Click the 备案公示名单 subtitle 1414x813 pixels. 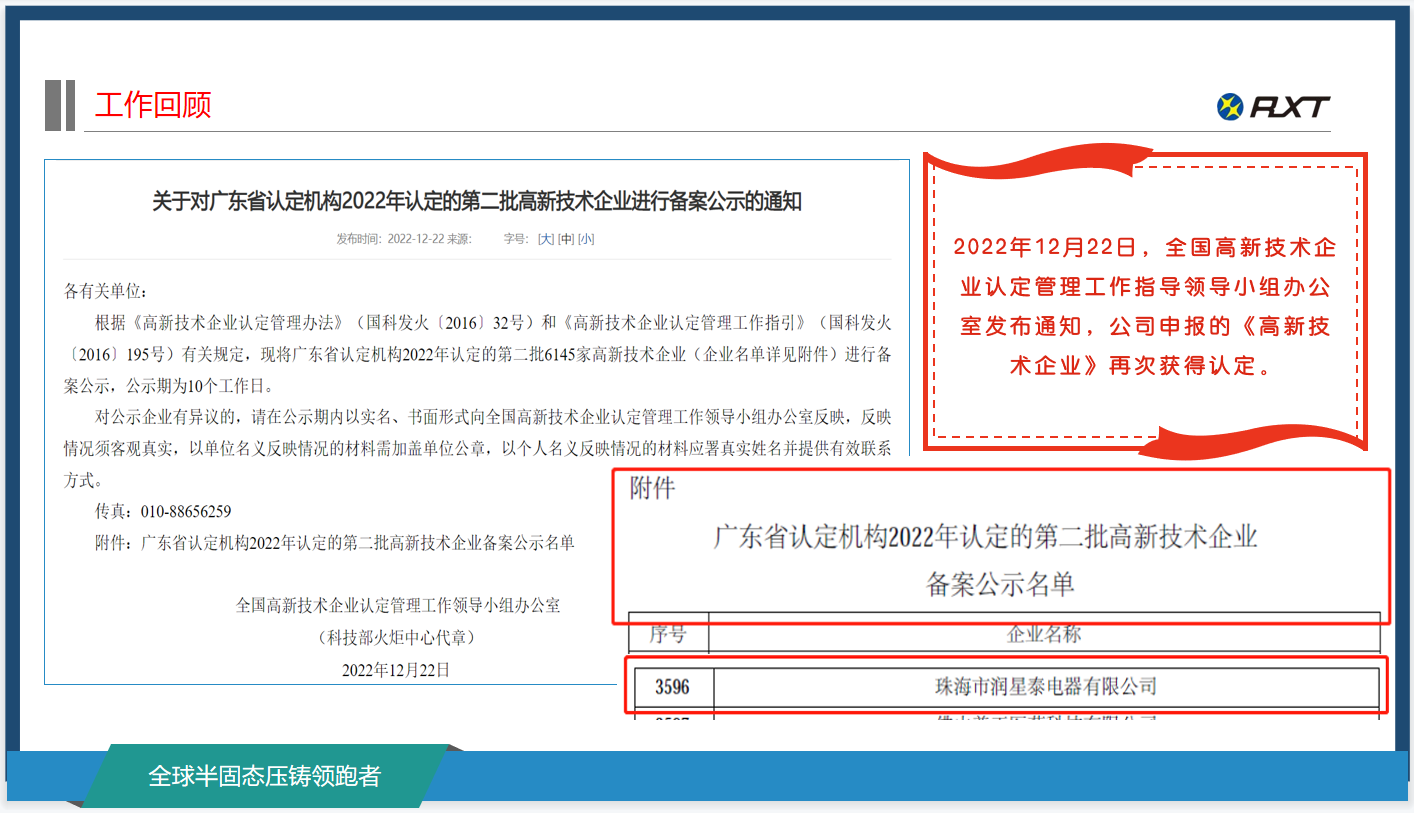1000,585
